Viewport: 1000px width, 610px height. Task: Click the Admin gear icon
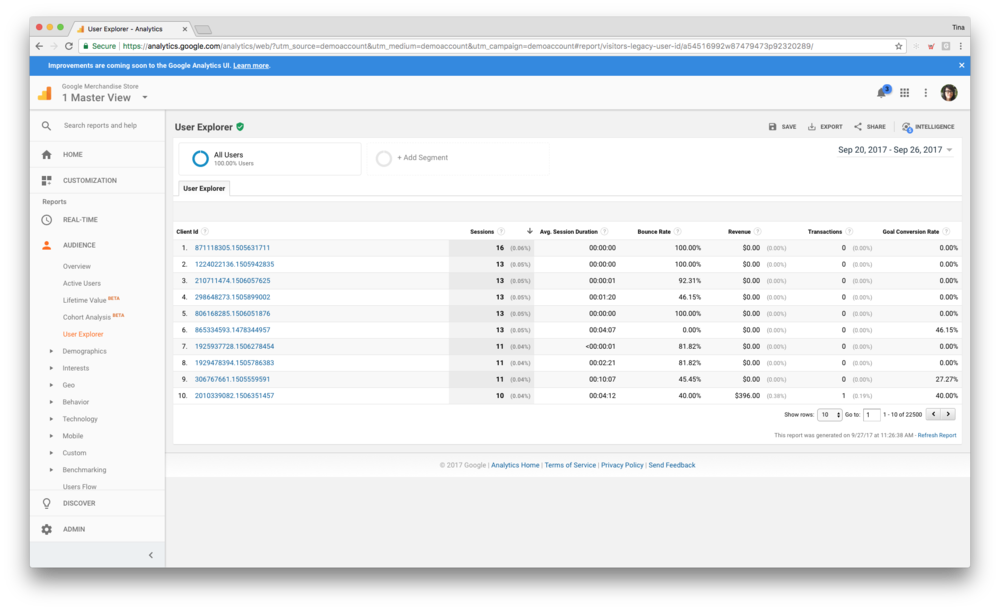(x=47, y=529)
